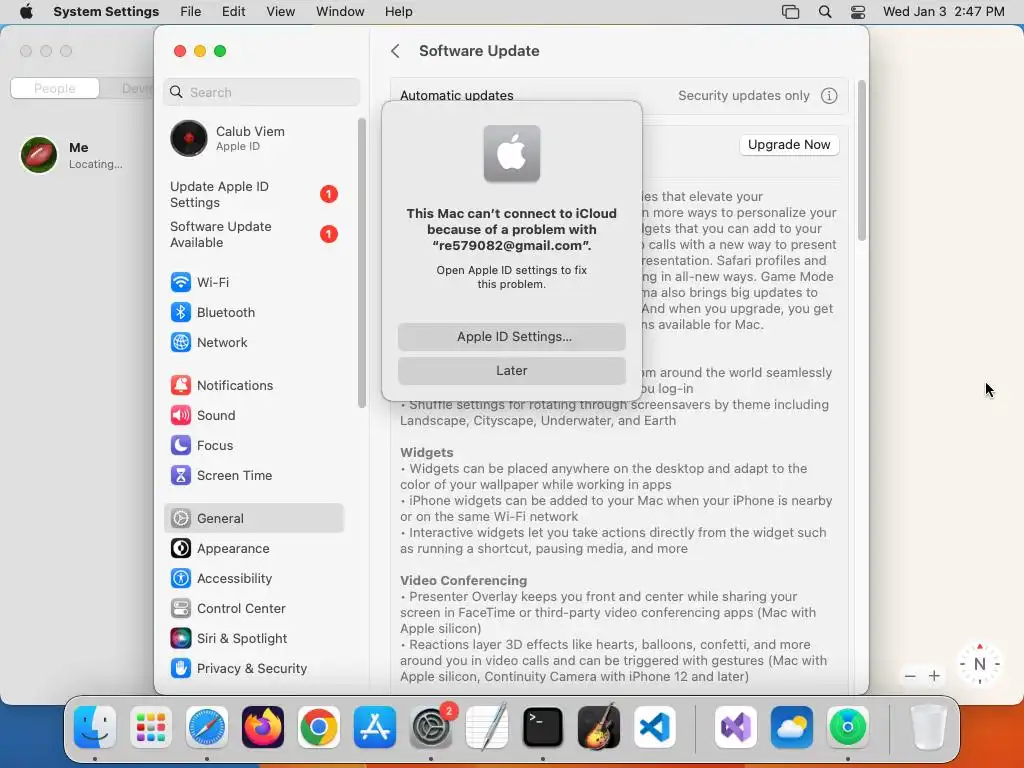This screenshot has width=1024, height=768.
Task: Open Software Update Available notice
Action: point(253,234)
